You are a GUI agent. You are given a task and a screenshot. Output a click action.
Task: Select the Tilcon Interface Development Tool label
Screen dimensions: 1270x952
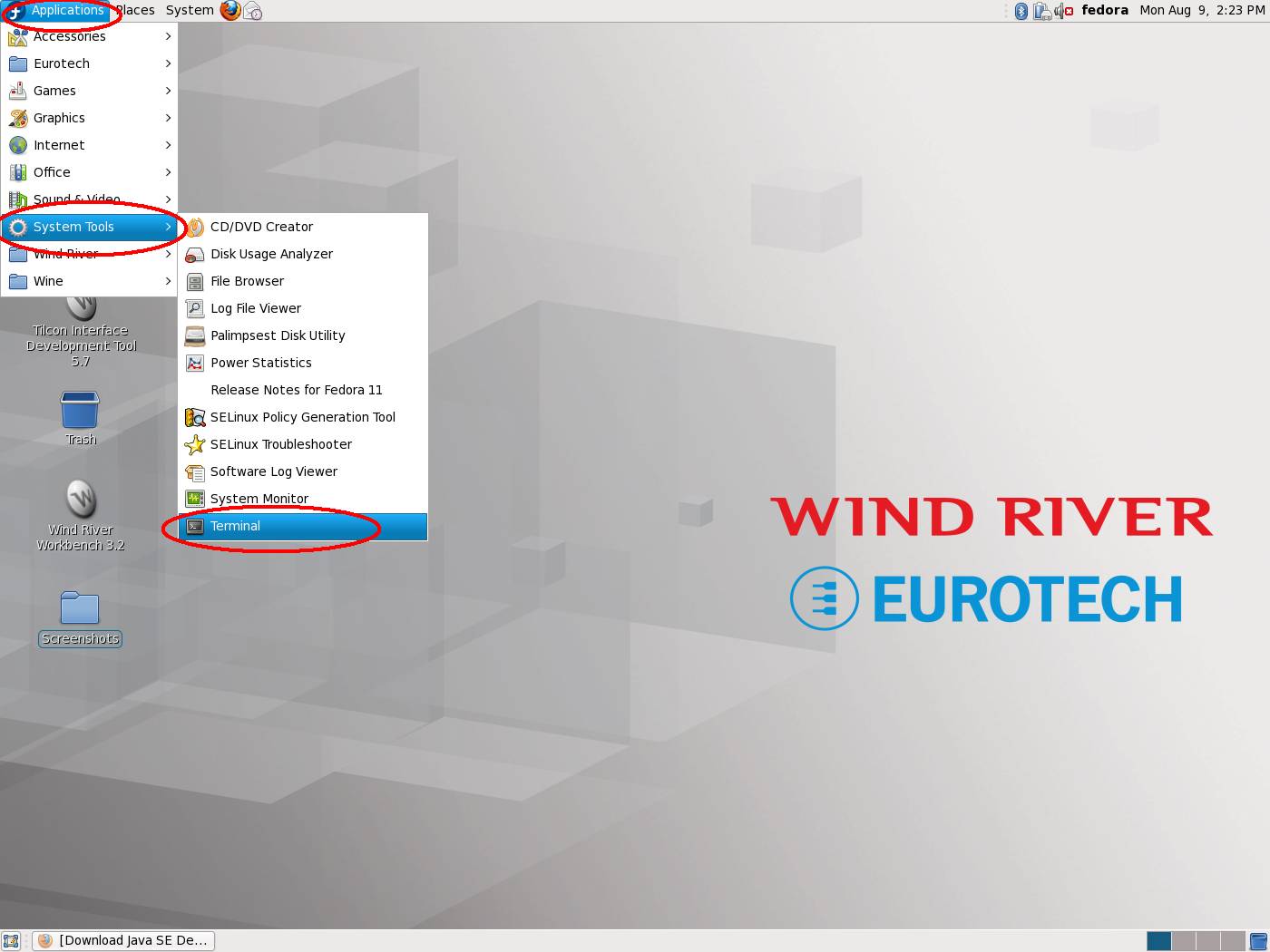81,345
